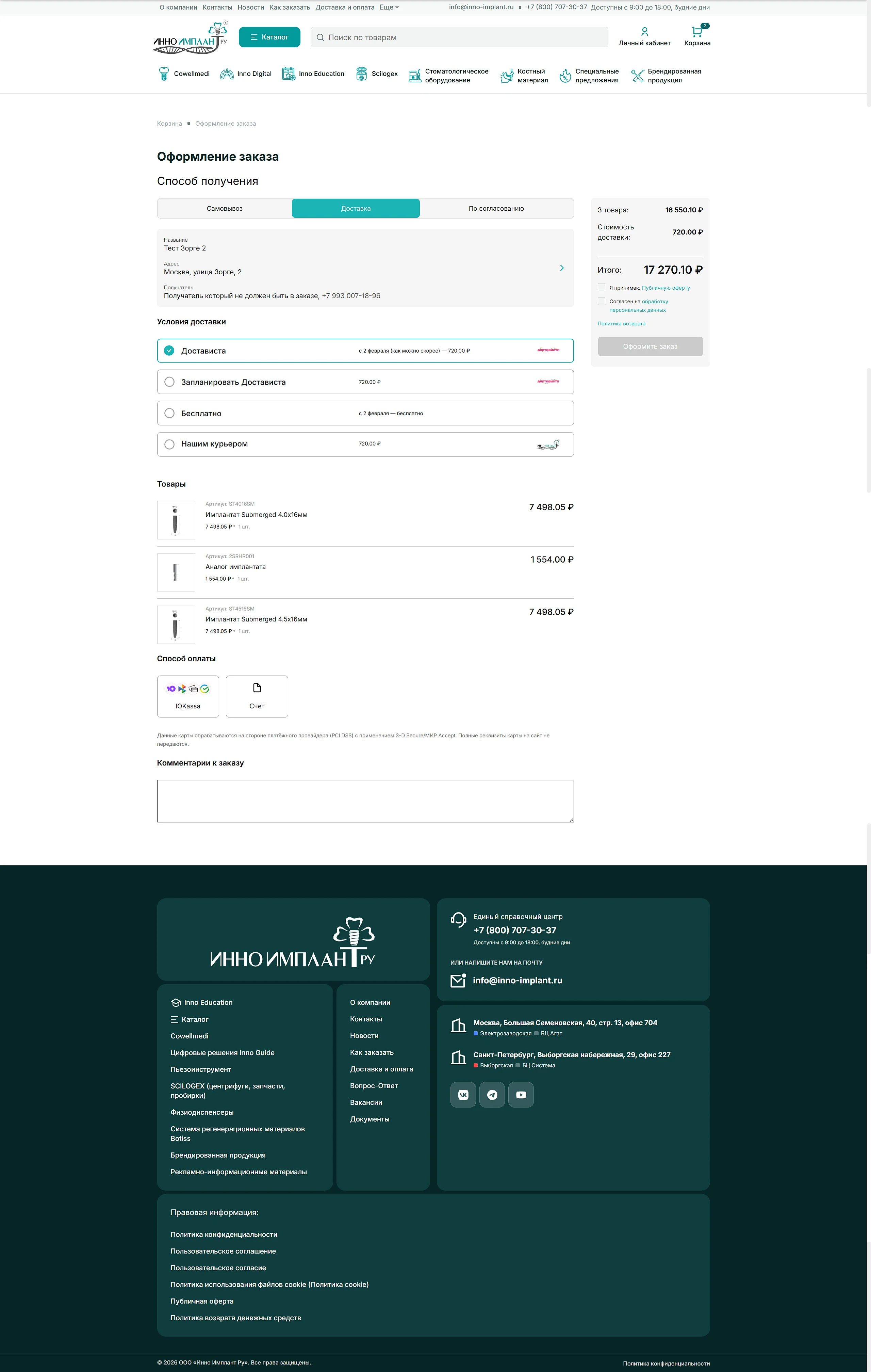Viewport: 871px width, 1372px height.
Task: Go back to Корзина via the breadcrumb
Action: [170, 124]
